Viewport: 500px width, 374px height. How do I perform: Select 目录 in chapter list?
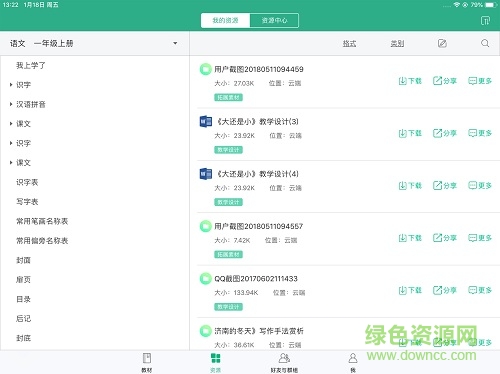tap(23, 299)
